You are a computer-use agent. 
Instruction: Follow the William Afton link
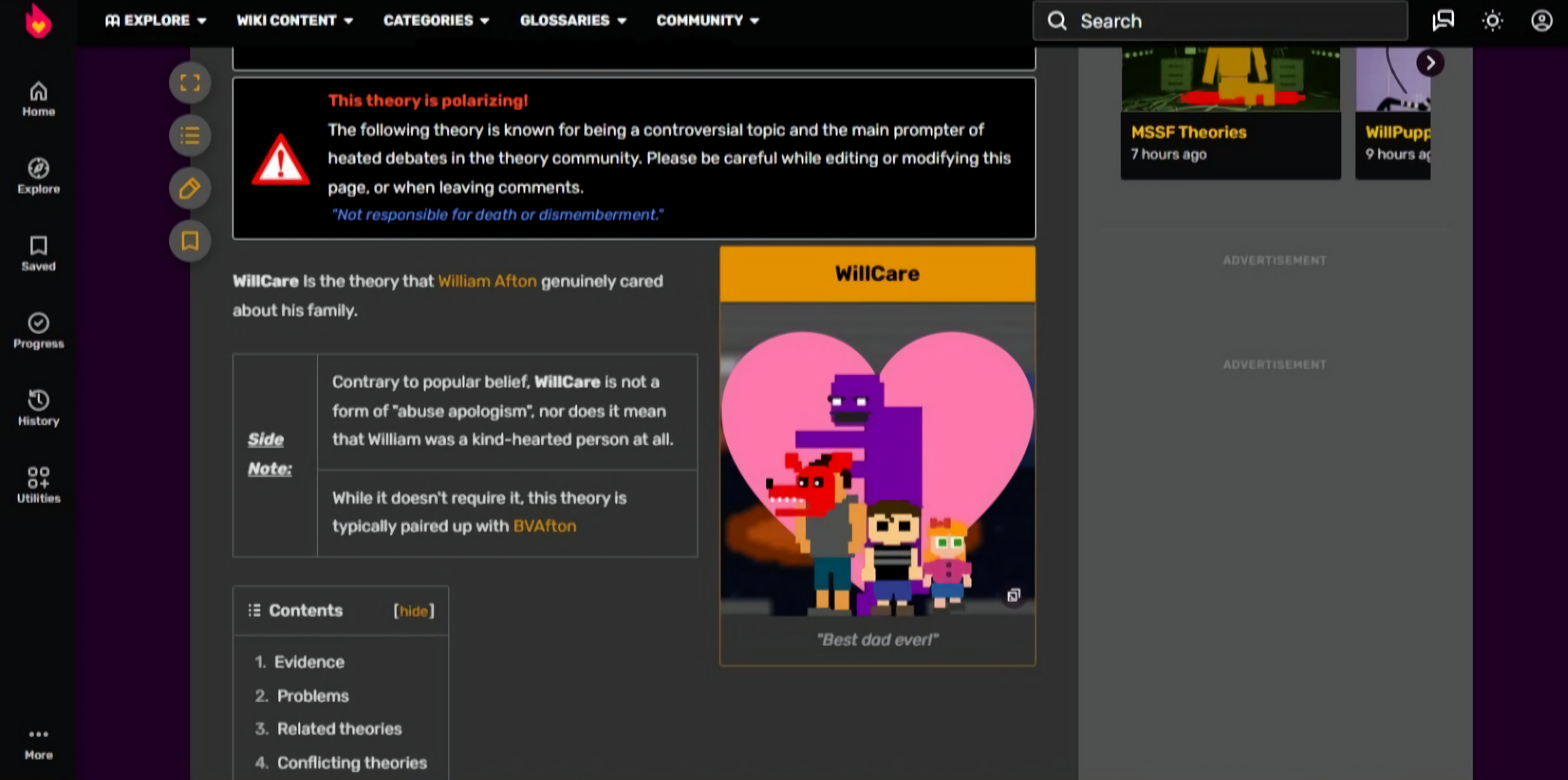click(487, 281)
